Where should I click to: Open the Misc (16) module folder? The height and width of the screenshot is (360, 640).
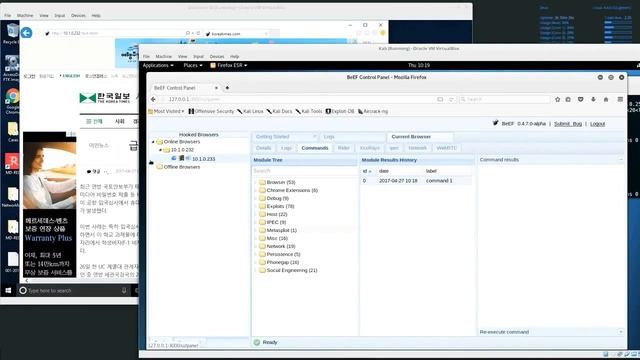coord(277,238)
